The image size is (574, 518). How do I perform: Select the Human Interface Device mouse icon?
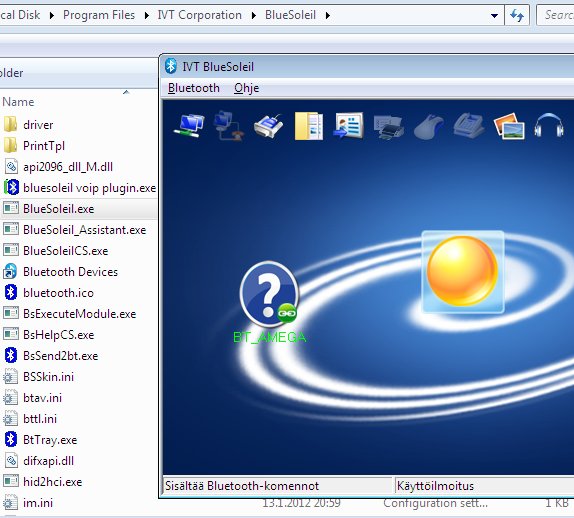(429, 127)
